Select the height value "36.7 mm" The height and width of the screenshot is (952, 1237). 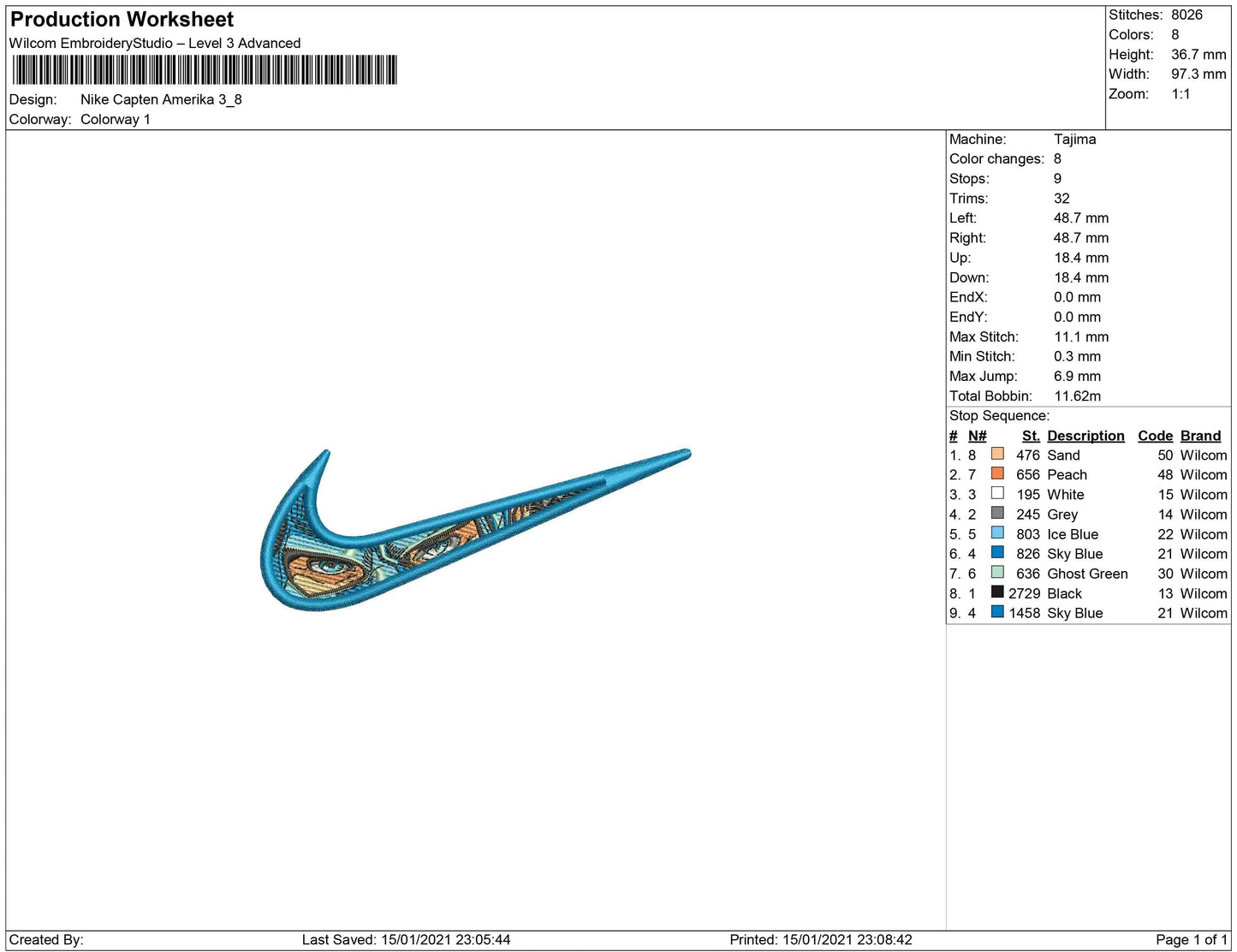point(1198,55)
